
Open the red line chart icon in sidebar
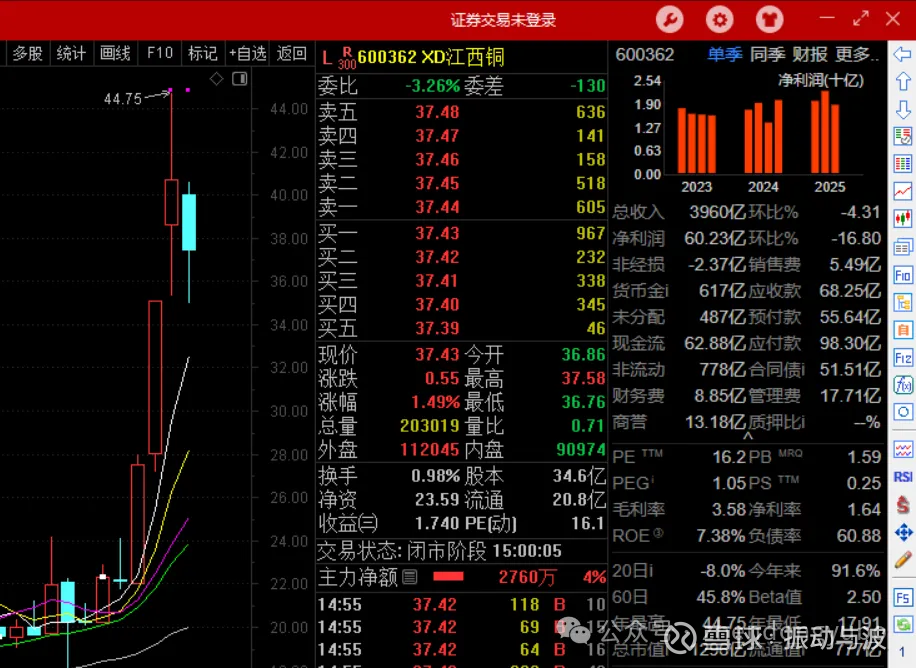(903, 191)
